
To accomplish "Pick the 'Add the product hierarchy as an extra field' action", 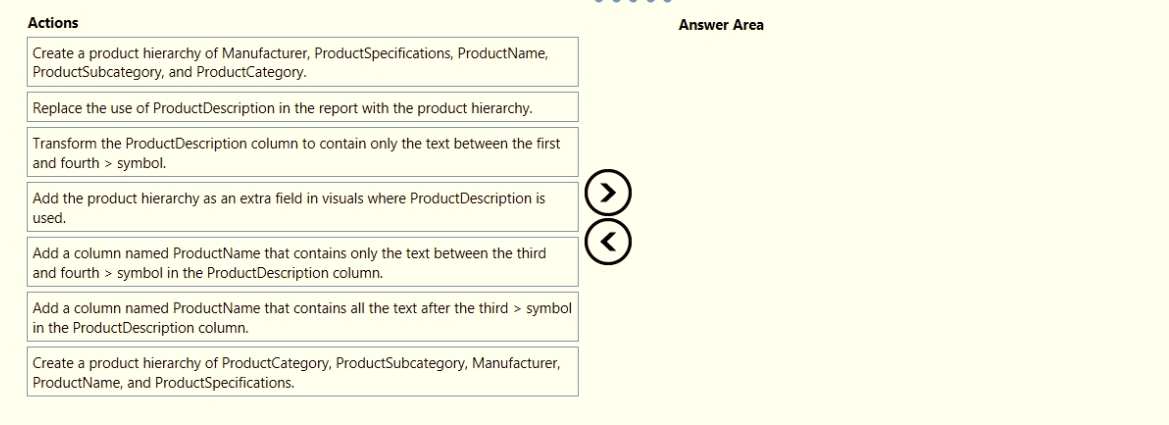I will coord(302,207).
